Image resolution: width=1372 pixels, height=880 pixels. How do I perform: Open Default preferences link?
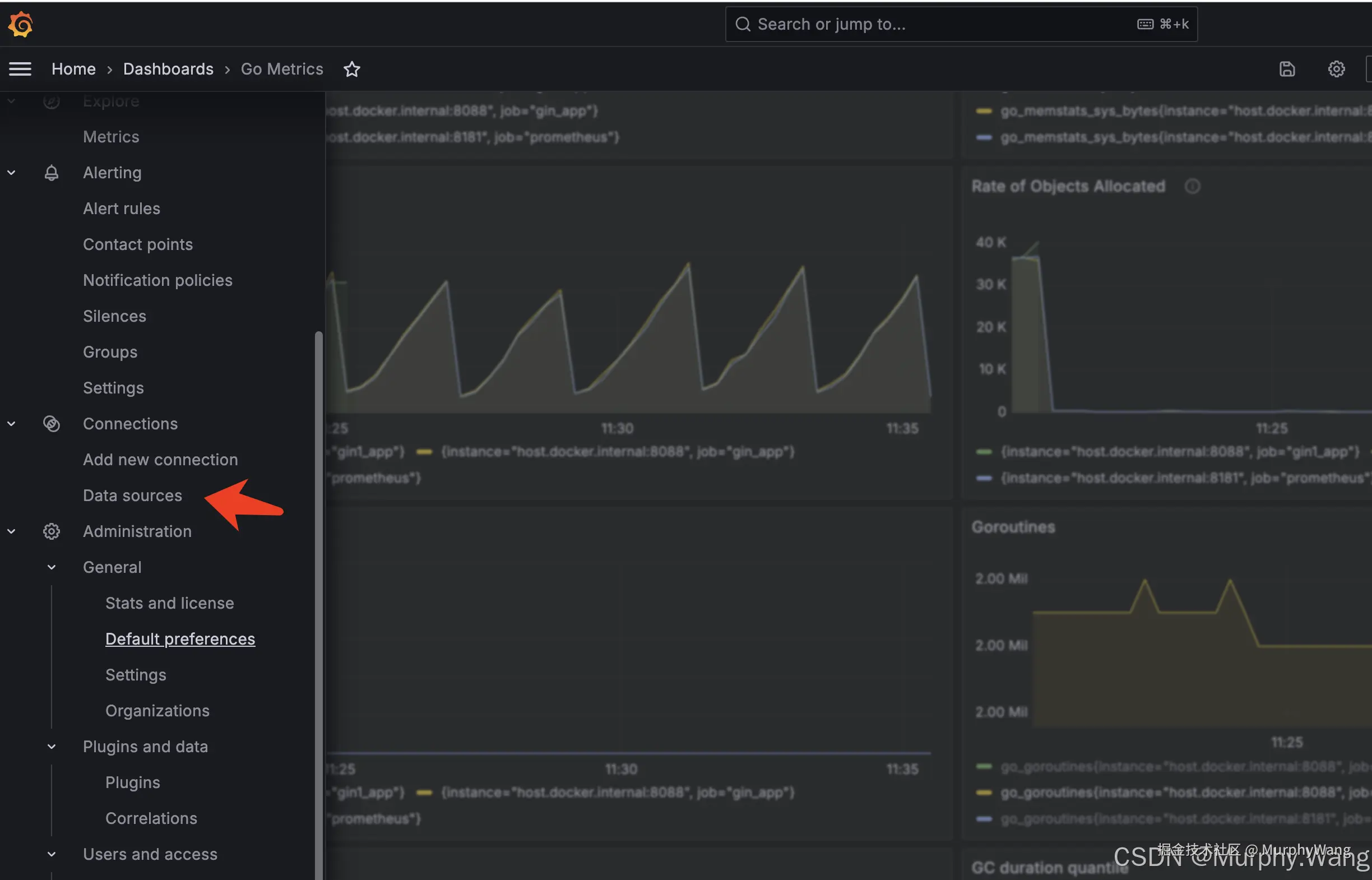coord(180,639)
